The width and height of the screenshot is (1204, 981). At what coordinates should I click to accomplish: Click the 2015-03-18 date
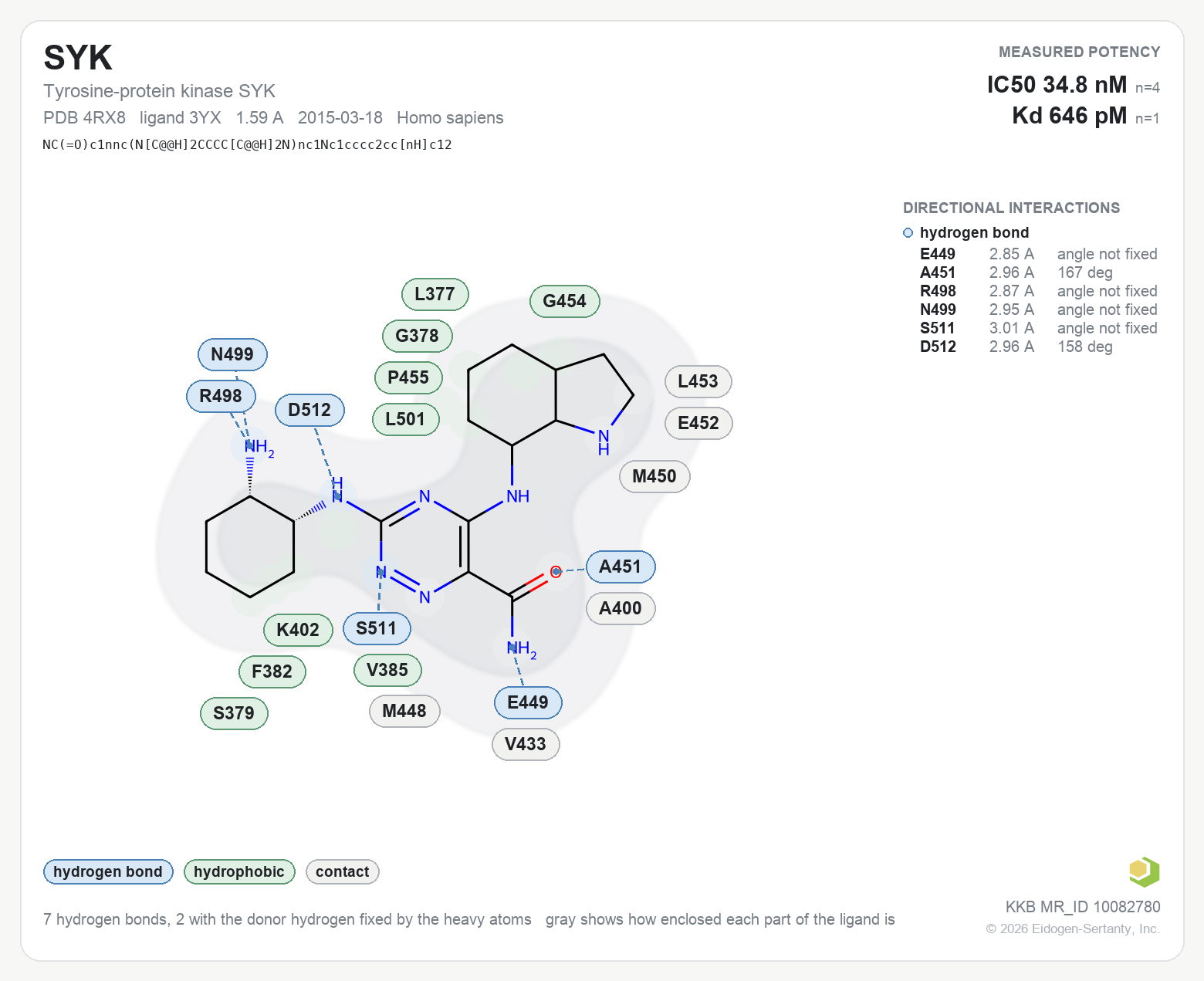pyautogui.click(x=340, y=117)
